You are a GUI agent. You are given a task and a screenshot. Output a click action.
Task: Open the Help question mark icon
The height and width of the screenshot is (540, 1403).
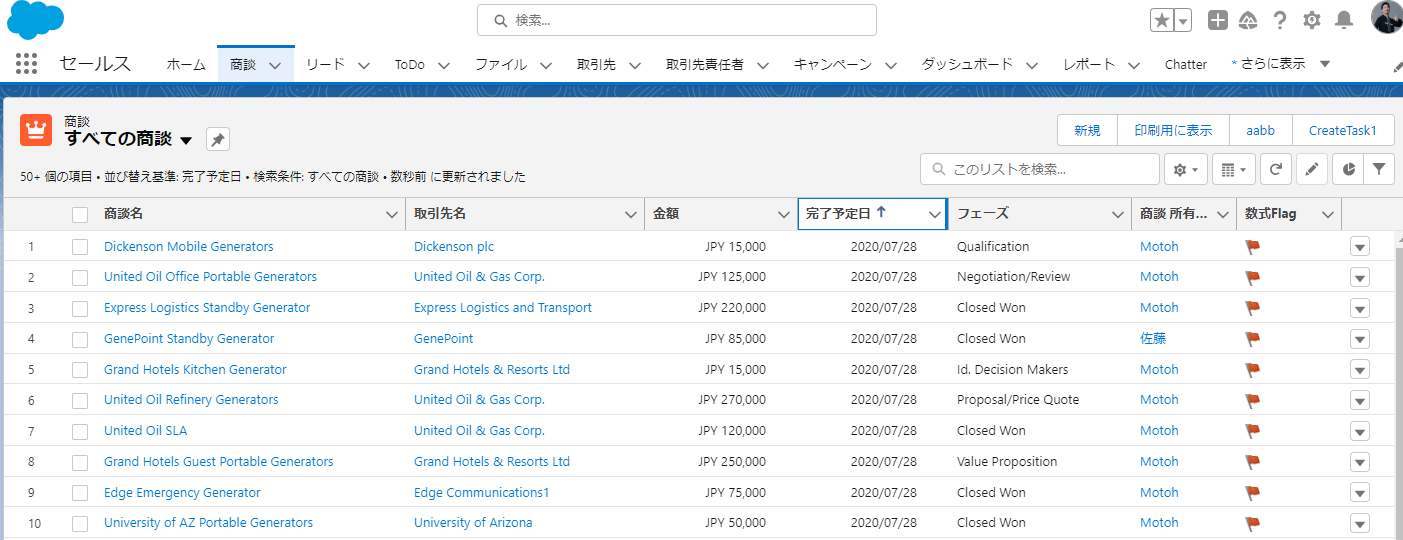point(1280,20)
